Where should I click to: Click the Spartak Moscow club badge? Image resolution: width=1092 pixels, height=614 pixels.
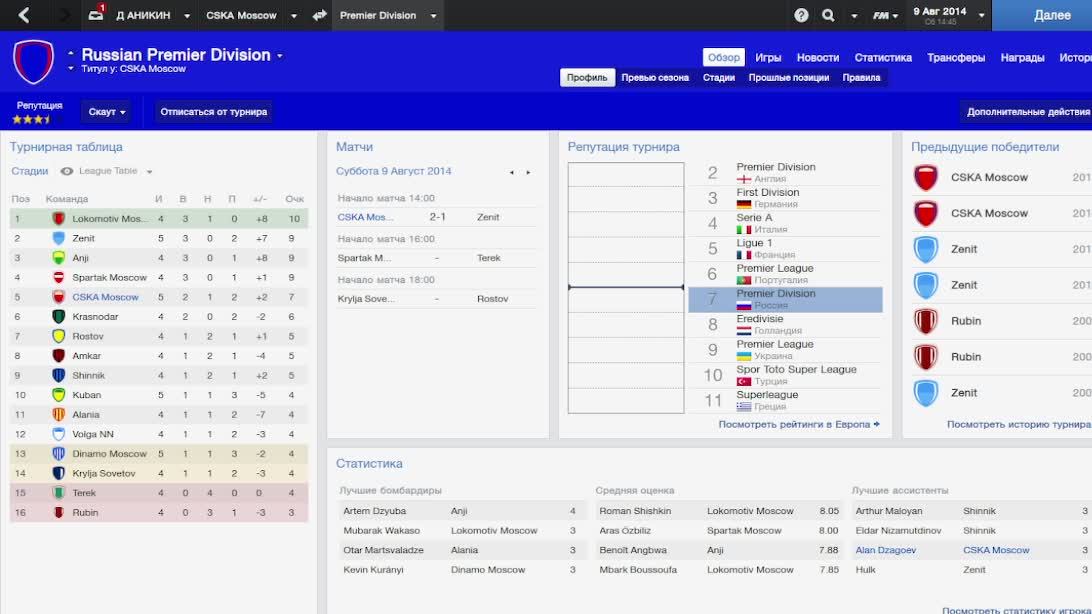(x=58, y=277)
